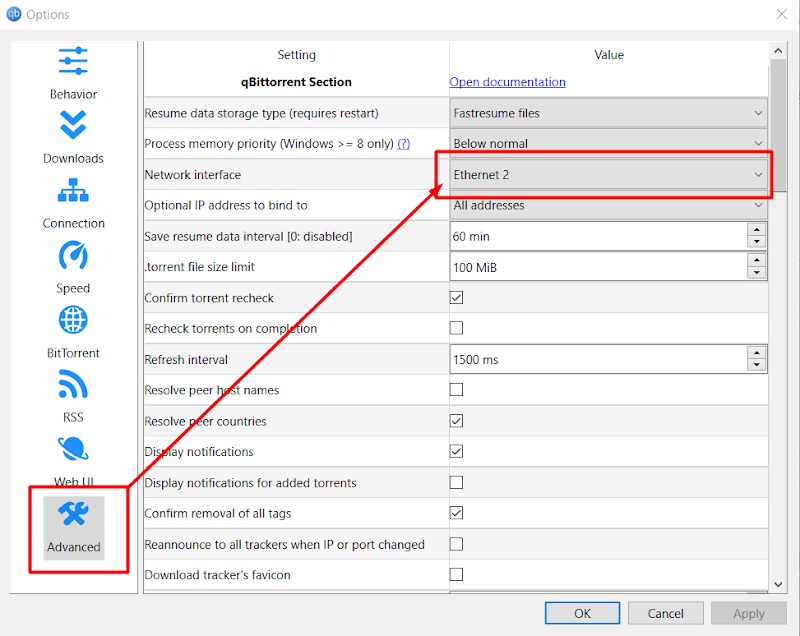Open Optional IP address dropdown
The height and width of the screenshot is (636, 800).
pyautogui.click(x=608, y=205)
